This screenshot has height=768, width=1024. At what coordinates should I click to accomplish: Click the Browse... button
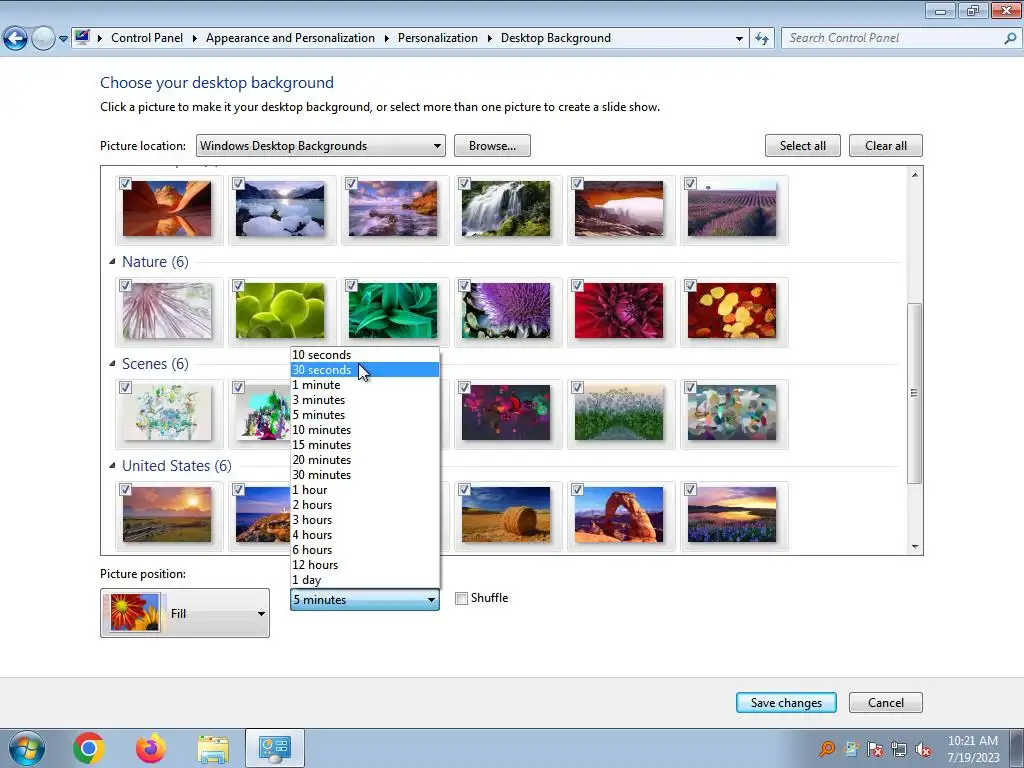(x=492, y=146)
